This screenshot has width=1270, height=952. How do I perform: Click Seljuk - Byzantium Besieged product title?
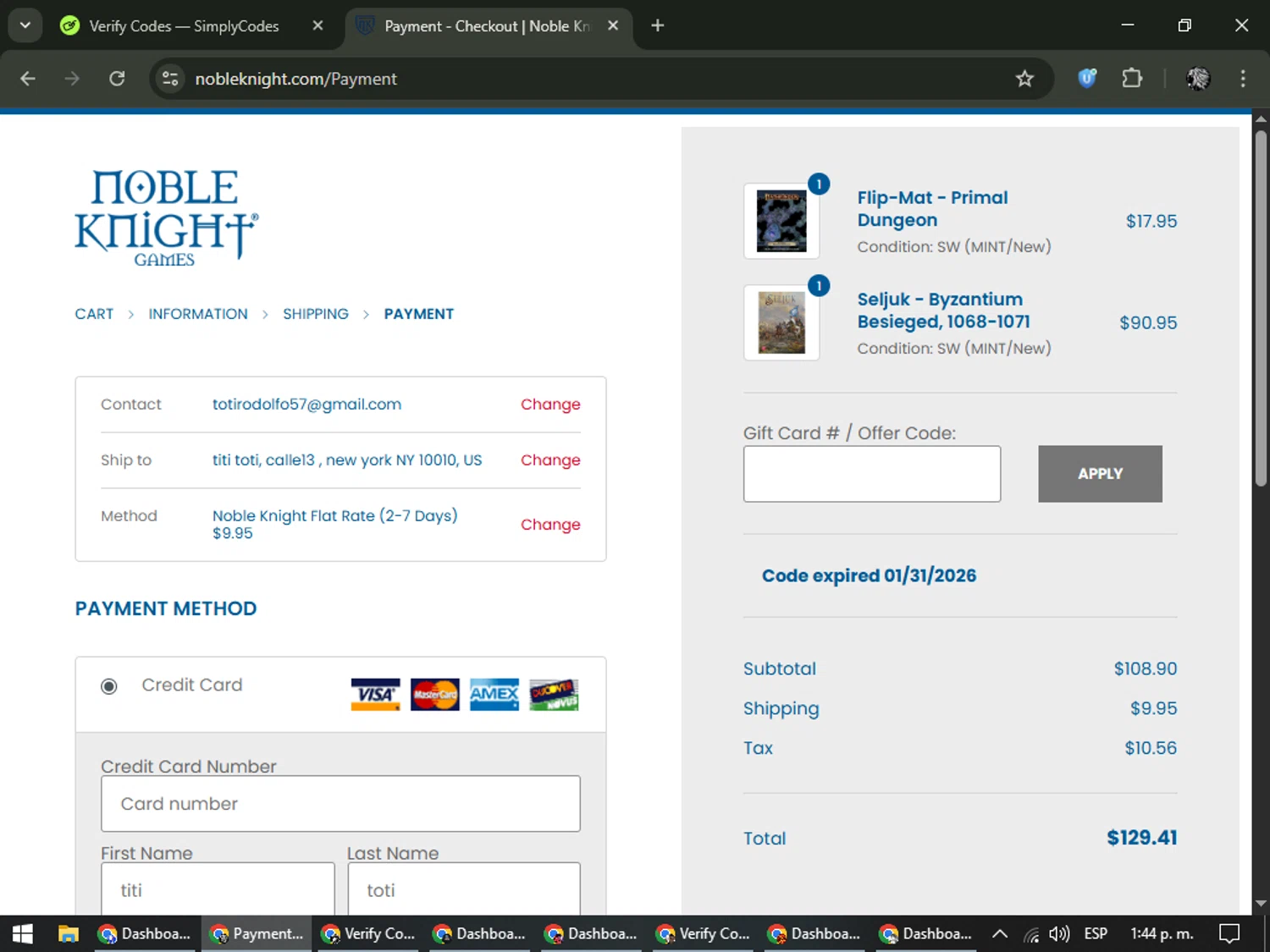pyautogui.click(x=943, y=311)
